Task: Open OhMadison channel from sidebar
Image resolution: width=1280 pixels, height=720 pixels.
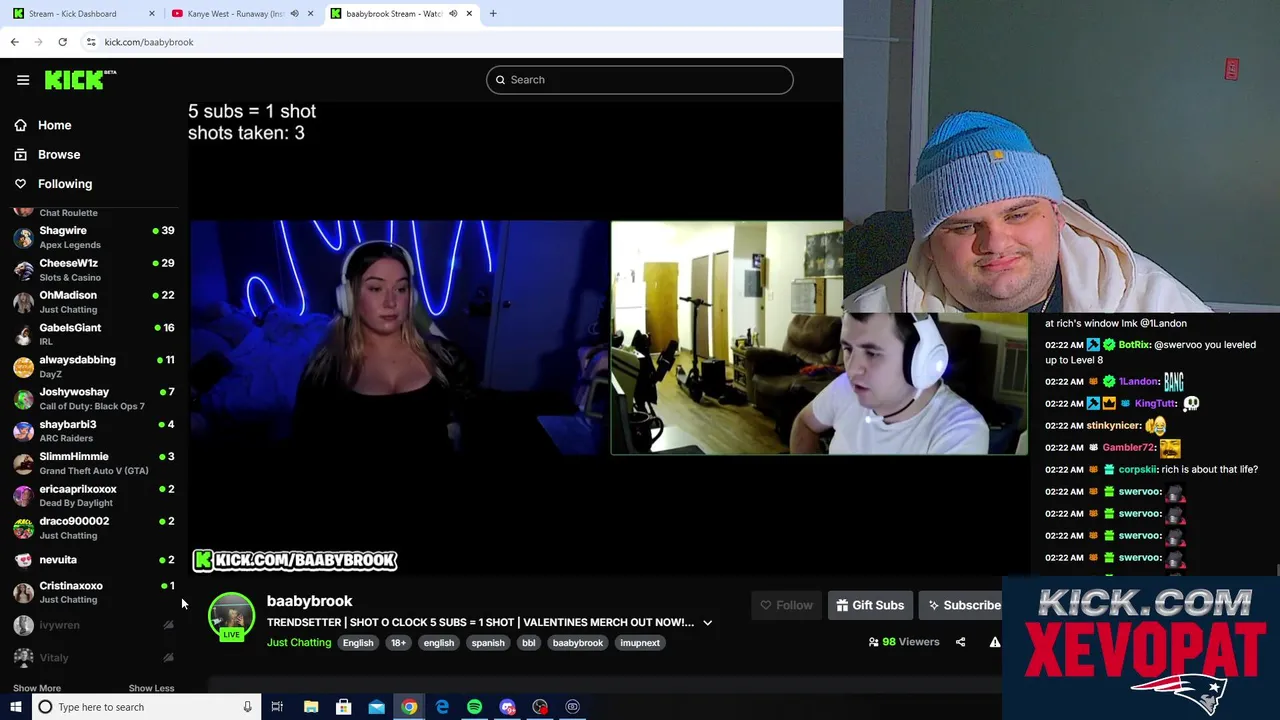Action: pos(93,302)
